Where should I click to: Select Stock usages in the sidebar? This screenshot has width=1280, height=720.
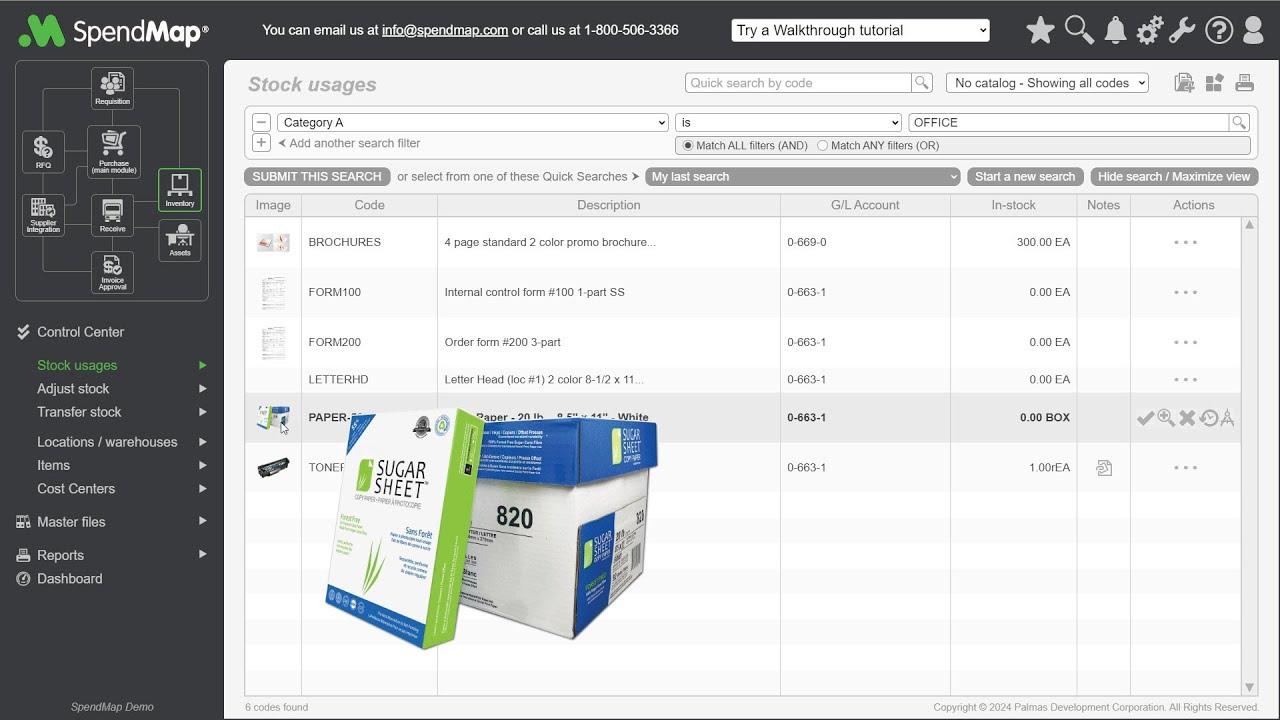[x=77, y=365]
